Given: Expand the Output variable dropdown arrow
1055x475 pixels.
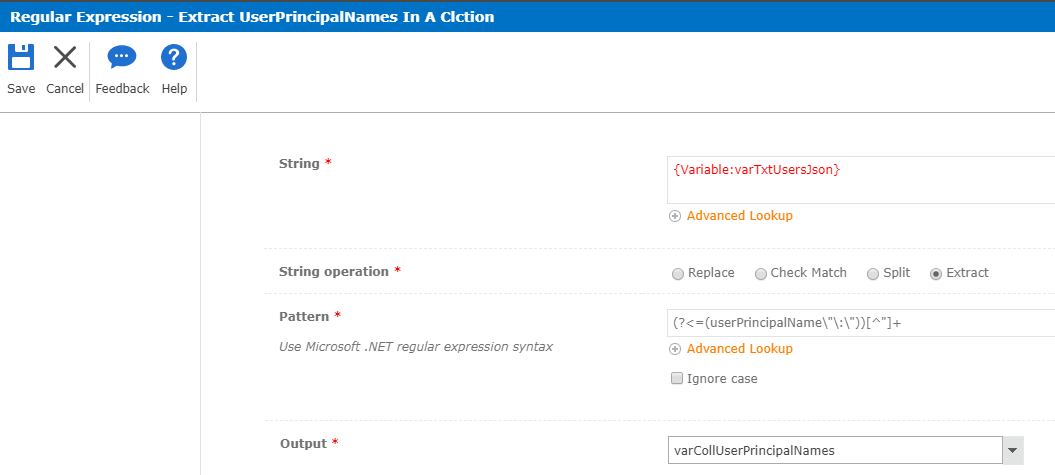Looking at the screenshot, I should pos(1013,451).
